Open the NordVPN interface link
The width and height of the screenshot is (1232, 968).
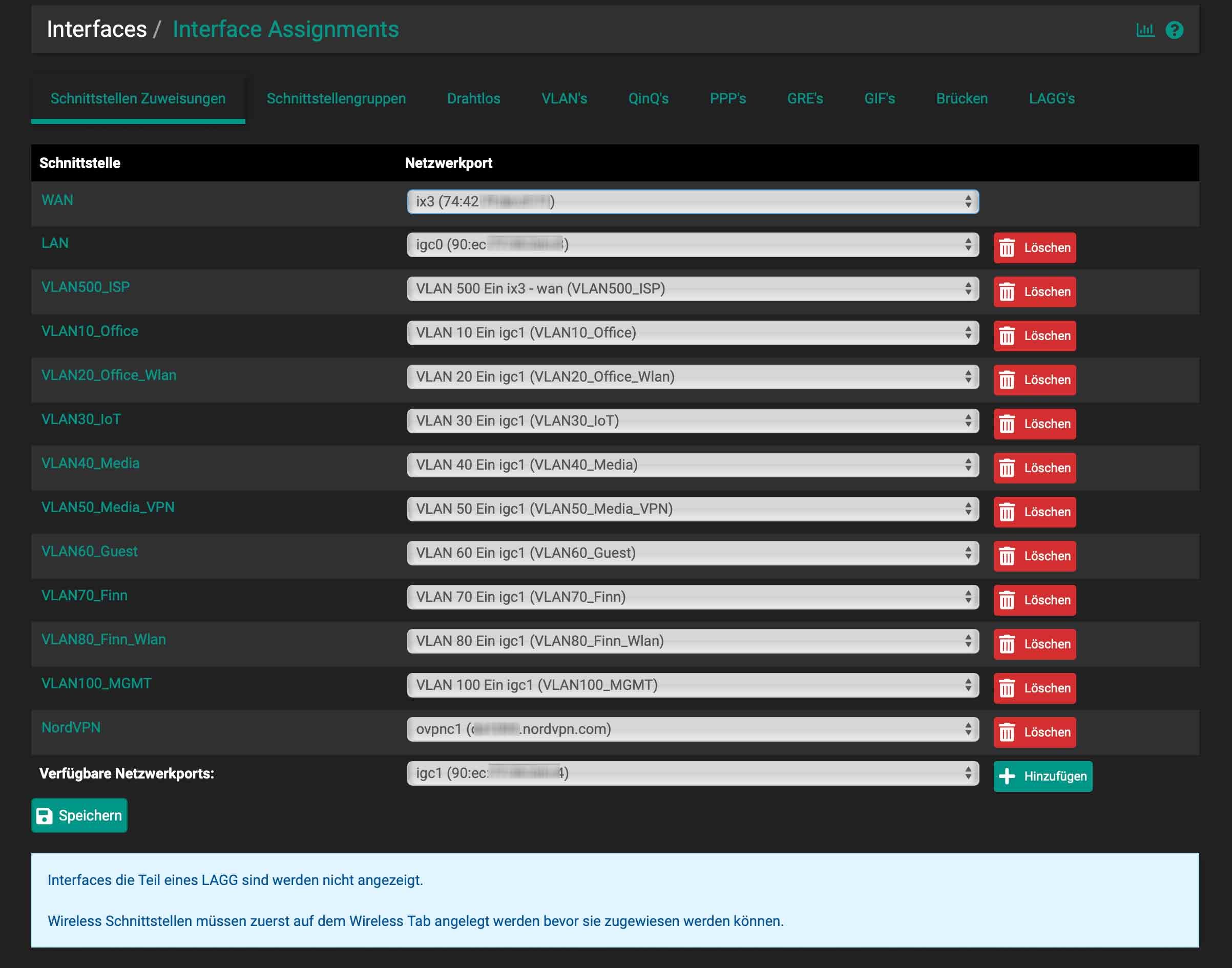[x=71, y=727]
